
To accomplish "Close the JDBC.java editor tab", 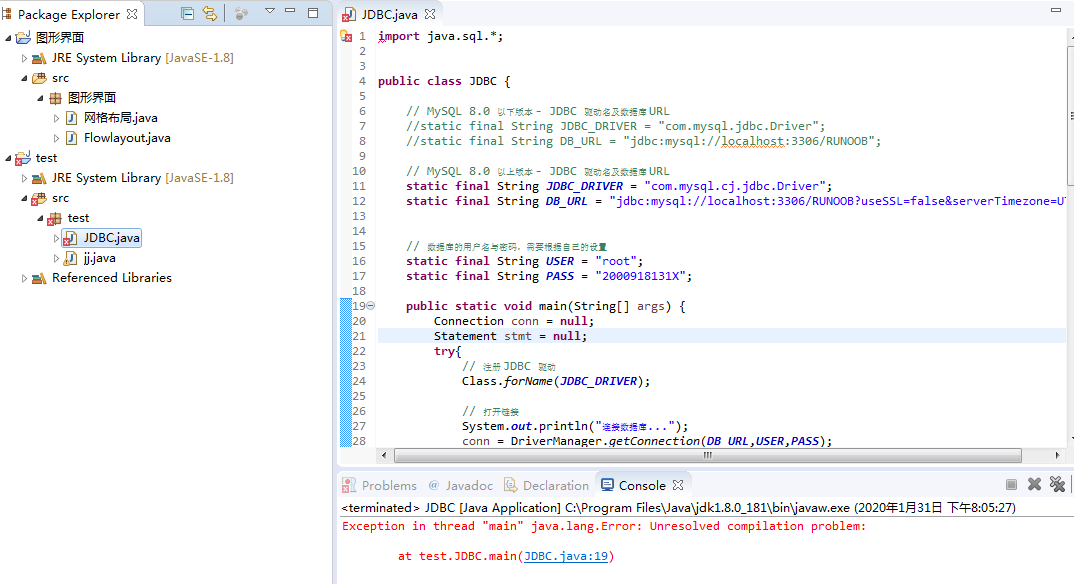I will coord(429,14).
